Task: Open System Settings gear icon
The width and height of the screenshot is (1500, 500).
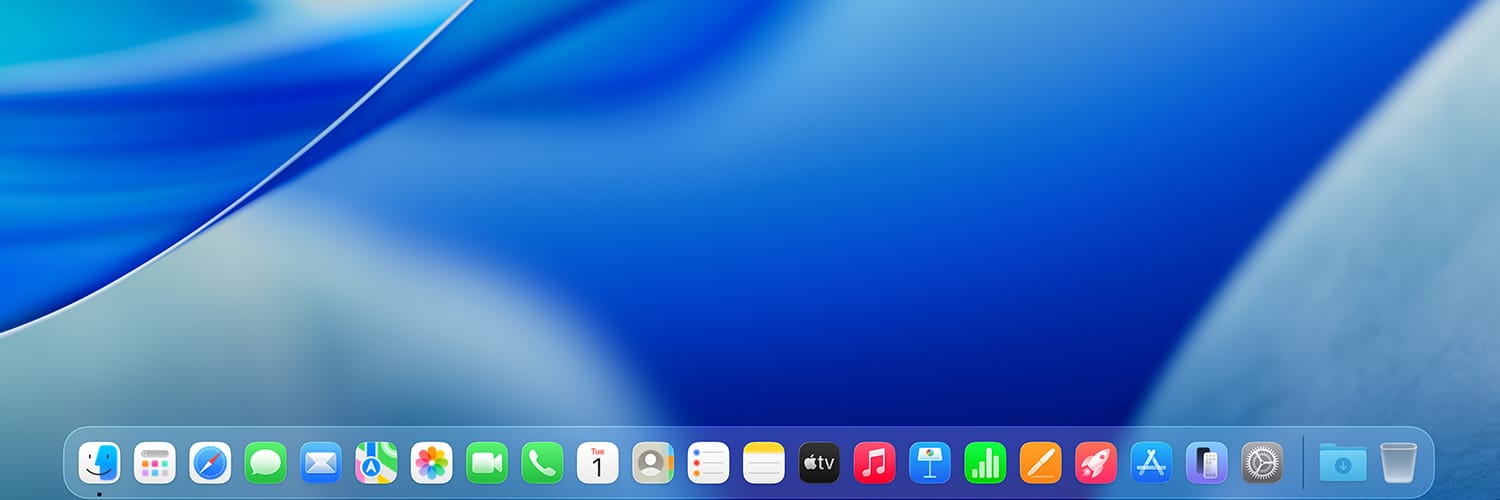Action: [x=1262, y=463]
